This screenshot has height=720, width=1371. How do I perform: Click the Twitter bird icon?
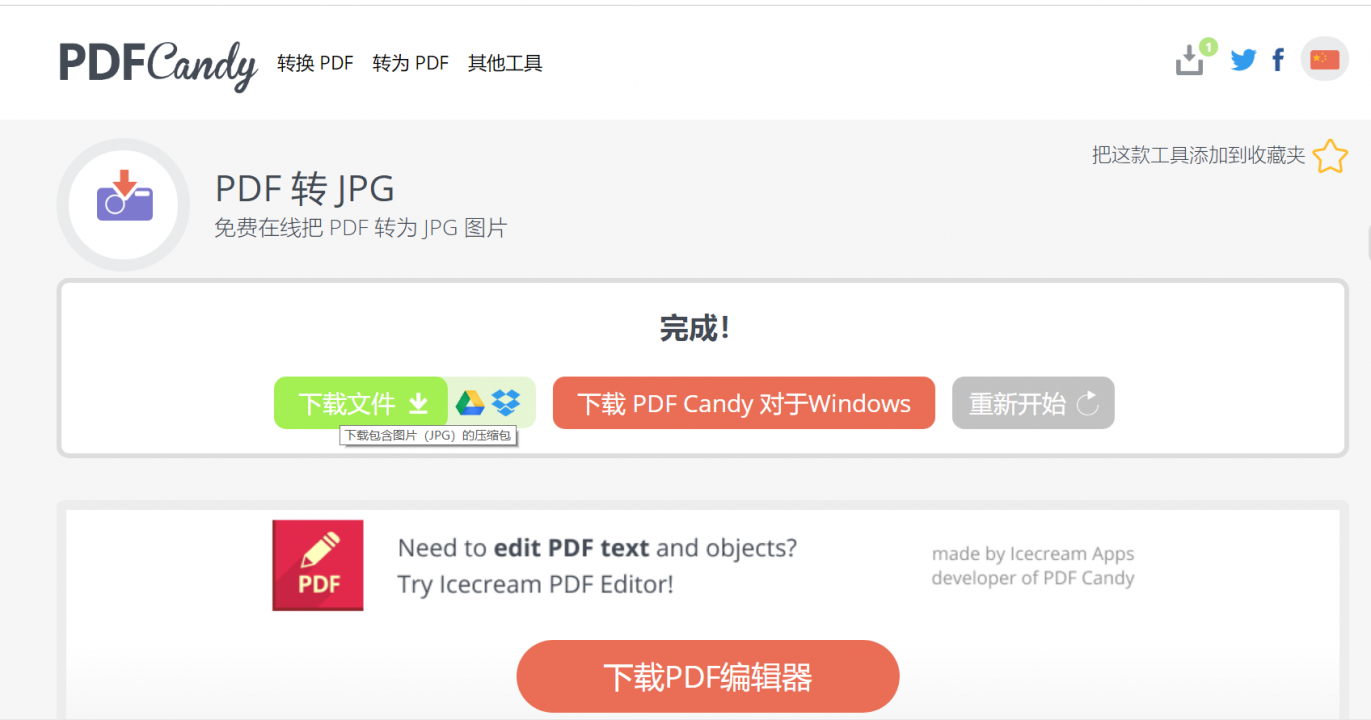click(1243, 60)
